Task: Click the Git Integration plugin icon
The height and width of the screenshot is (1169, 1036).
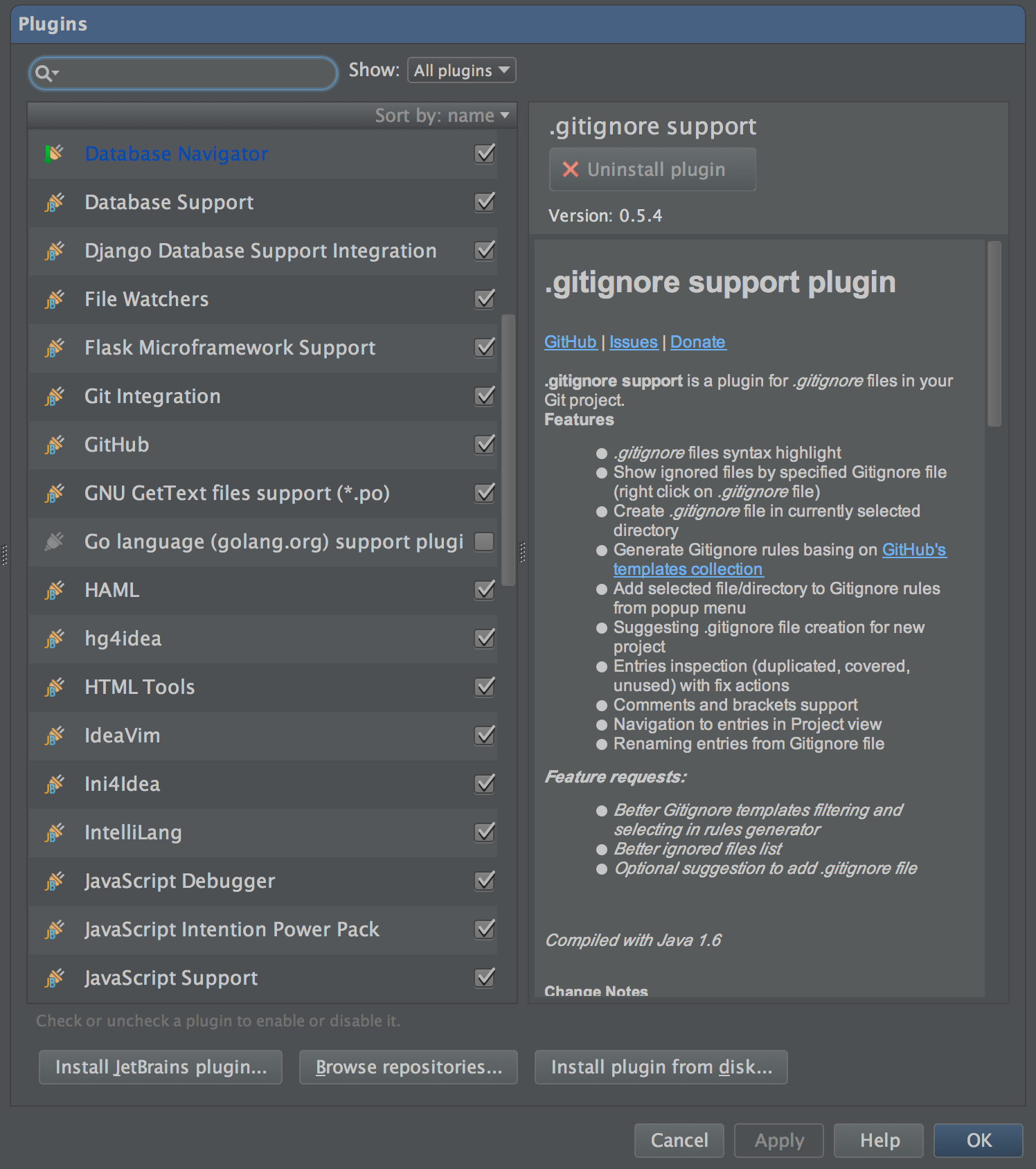Action: tap(55, 396)
